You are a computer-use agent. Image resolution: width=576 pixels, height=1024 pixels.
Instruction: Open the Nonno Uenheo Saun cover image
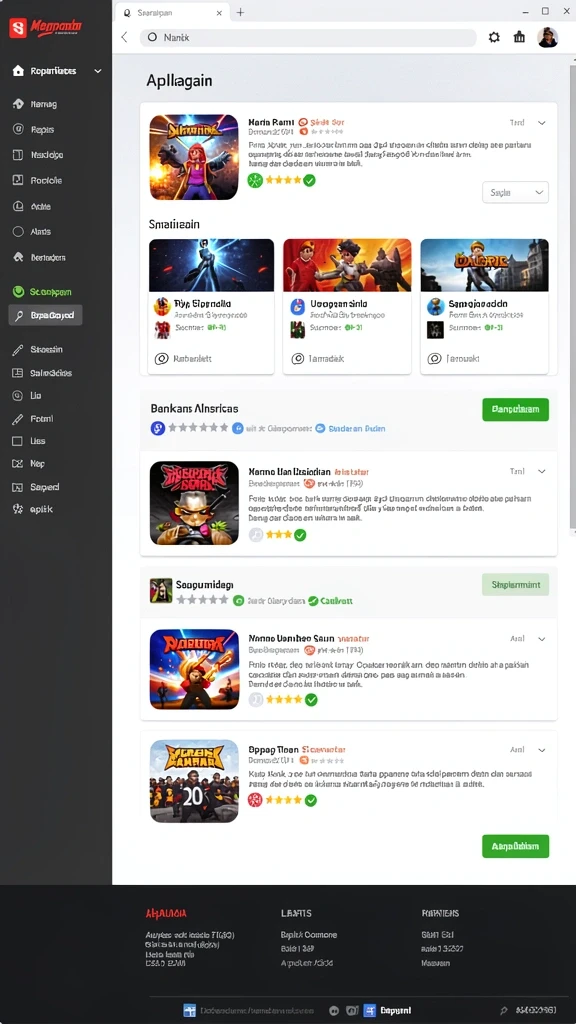[x=194, y=669]
